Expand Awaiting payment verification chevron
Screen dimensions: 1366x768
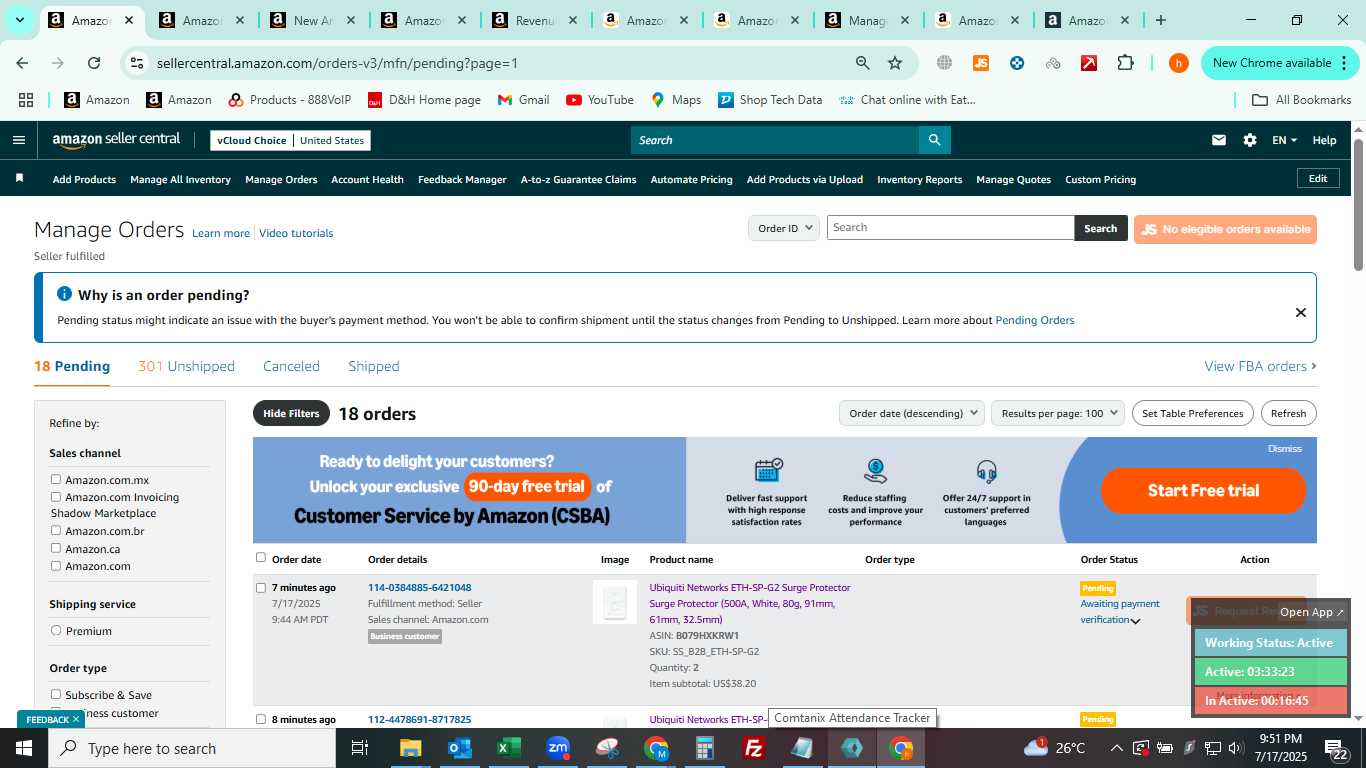(1135, 621)
